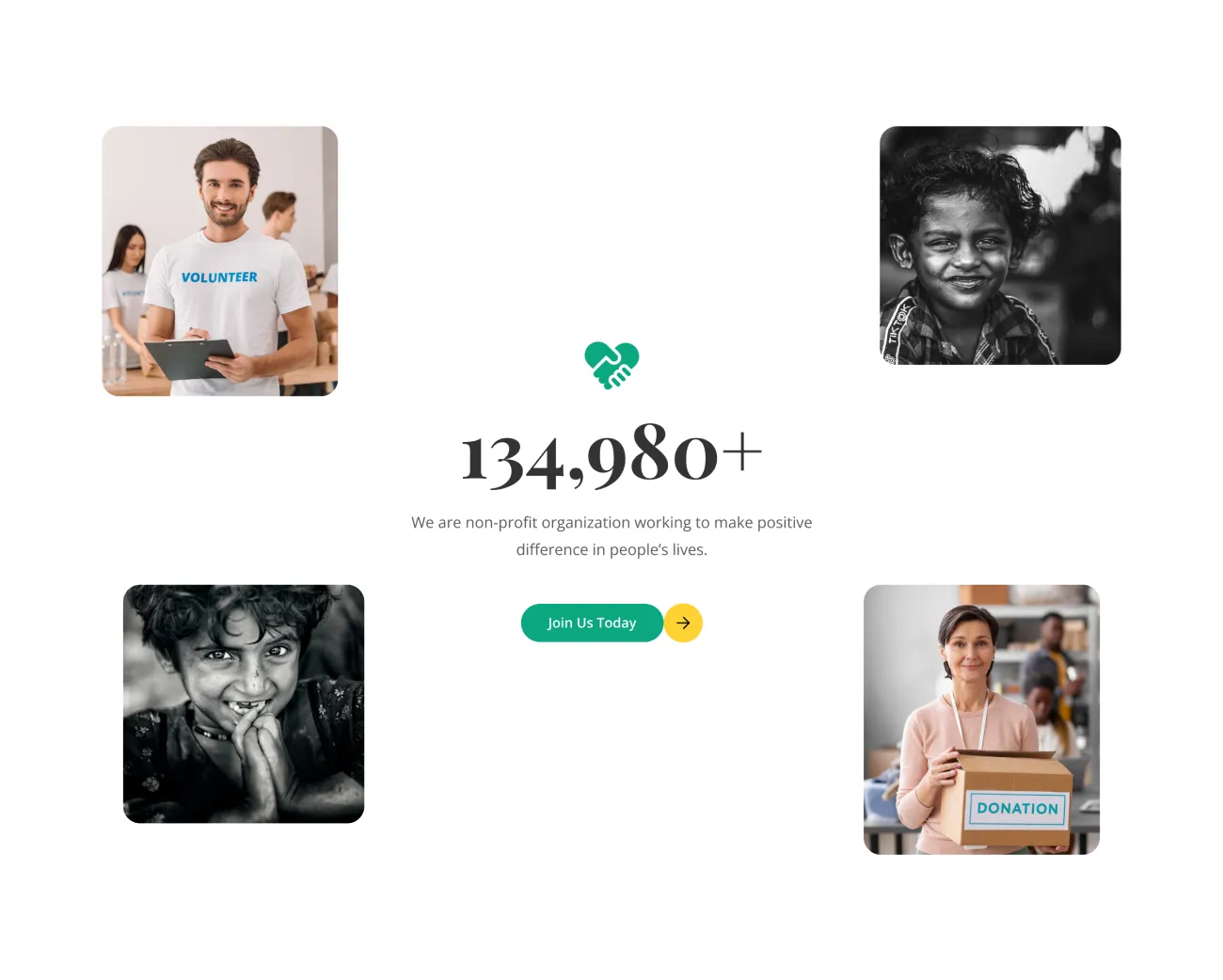1223x980 pixels.
Task: Select the "difference in people's lives" text line
Action: tap(611, 549)
